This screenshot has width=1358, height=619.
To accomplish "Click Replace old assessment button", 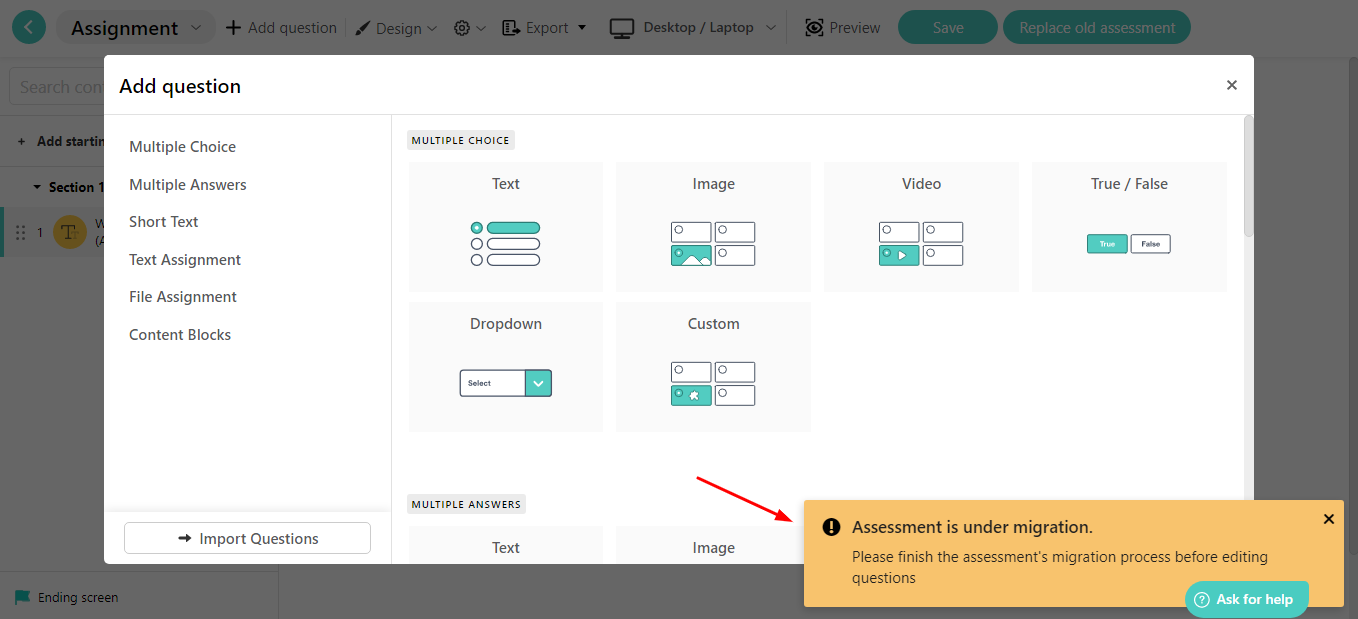I will [1097, 28].
